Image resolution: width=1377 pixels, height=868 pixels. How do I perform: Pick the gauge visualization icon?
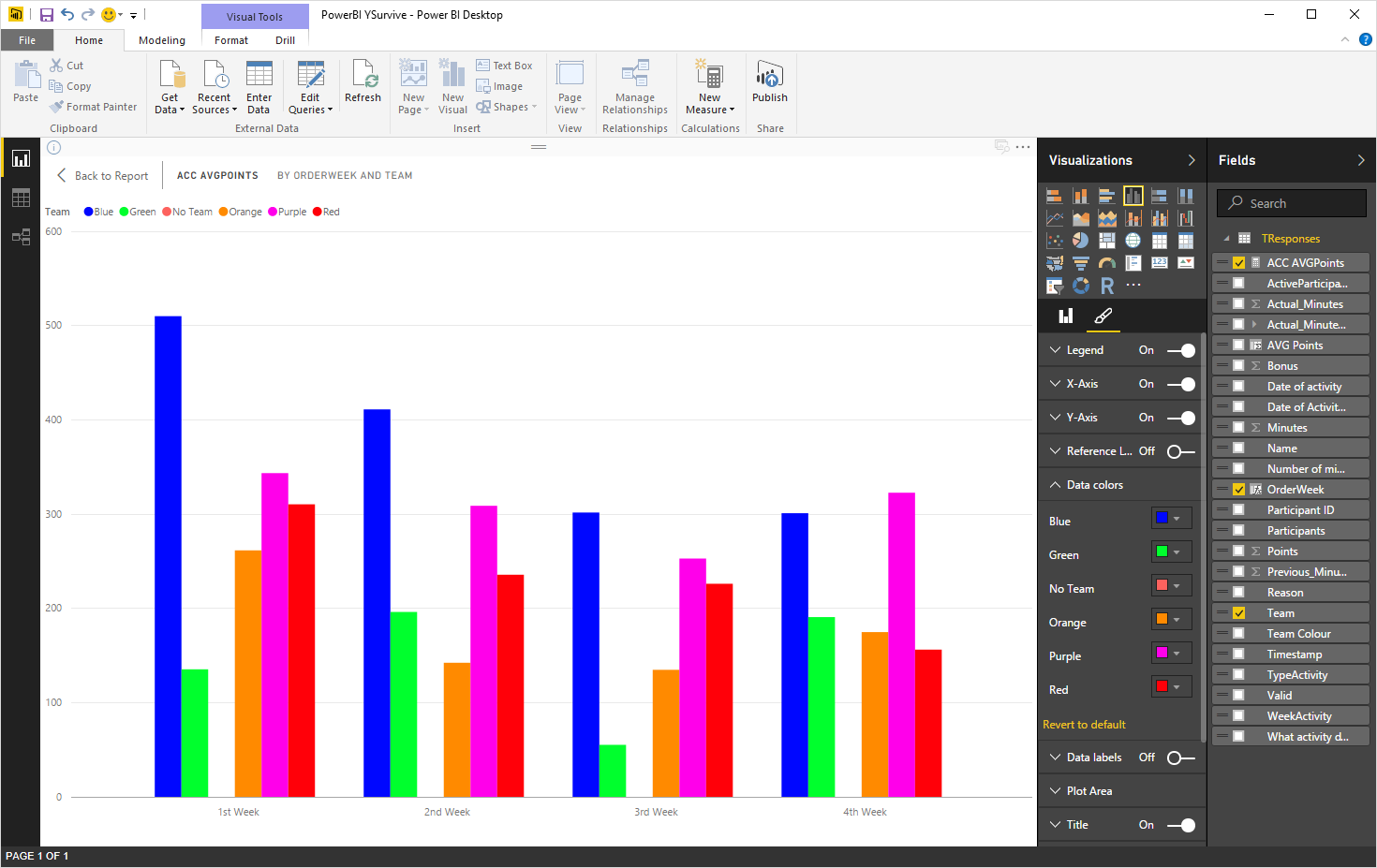pyautogui.click(x=1107, y=263)
